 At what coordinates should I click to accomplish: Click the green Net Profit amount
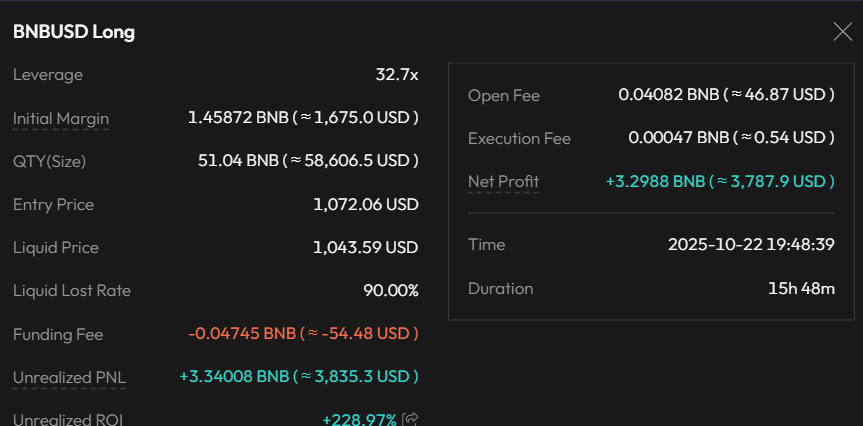(720, 181)
